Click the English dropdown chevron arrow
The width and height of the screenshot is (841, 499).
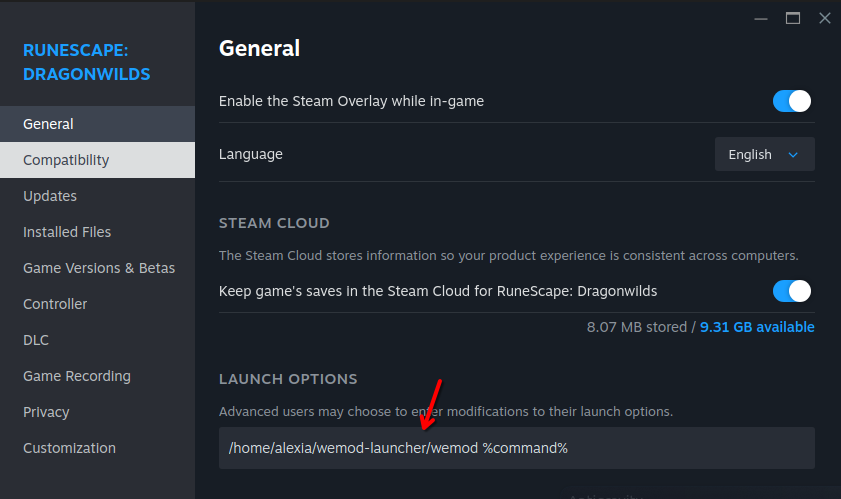[x=794, y=155]
